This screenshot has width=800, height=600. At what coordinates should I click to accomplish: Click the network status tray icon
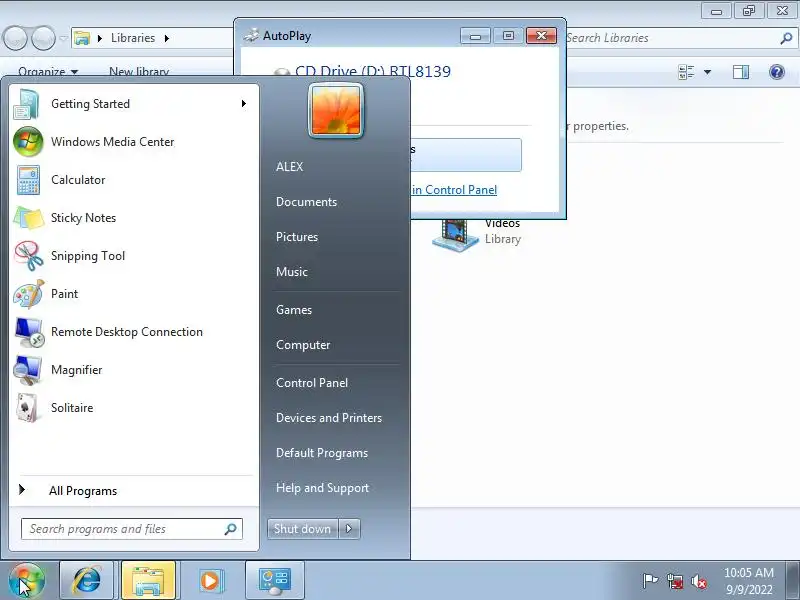(675, 581)
